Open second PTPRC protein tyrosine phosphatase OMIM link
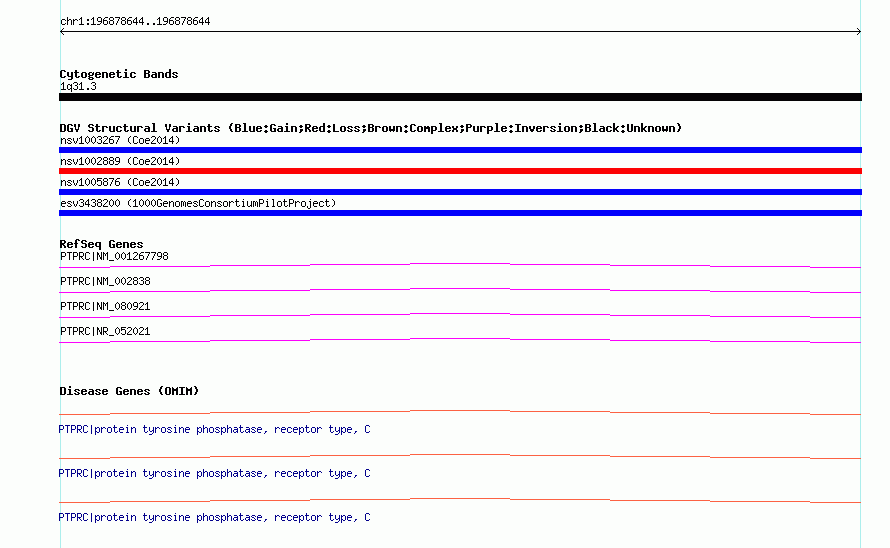The height and width of the screenshot is (548, 890). [214, 473]
